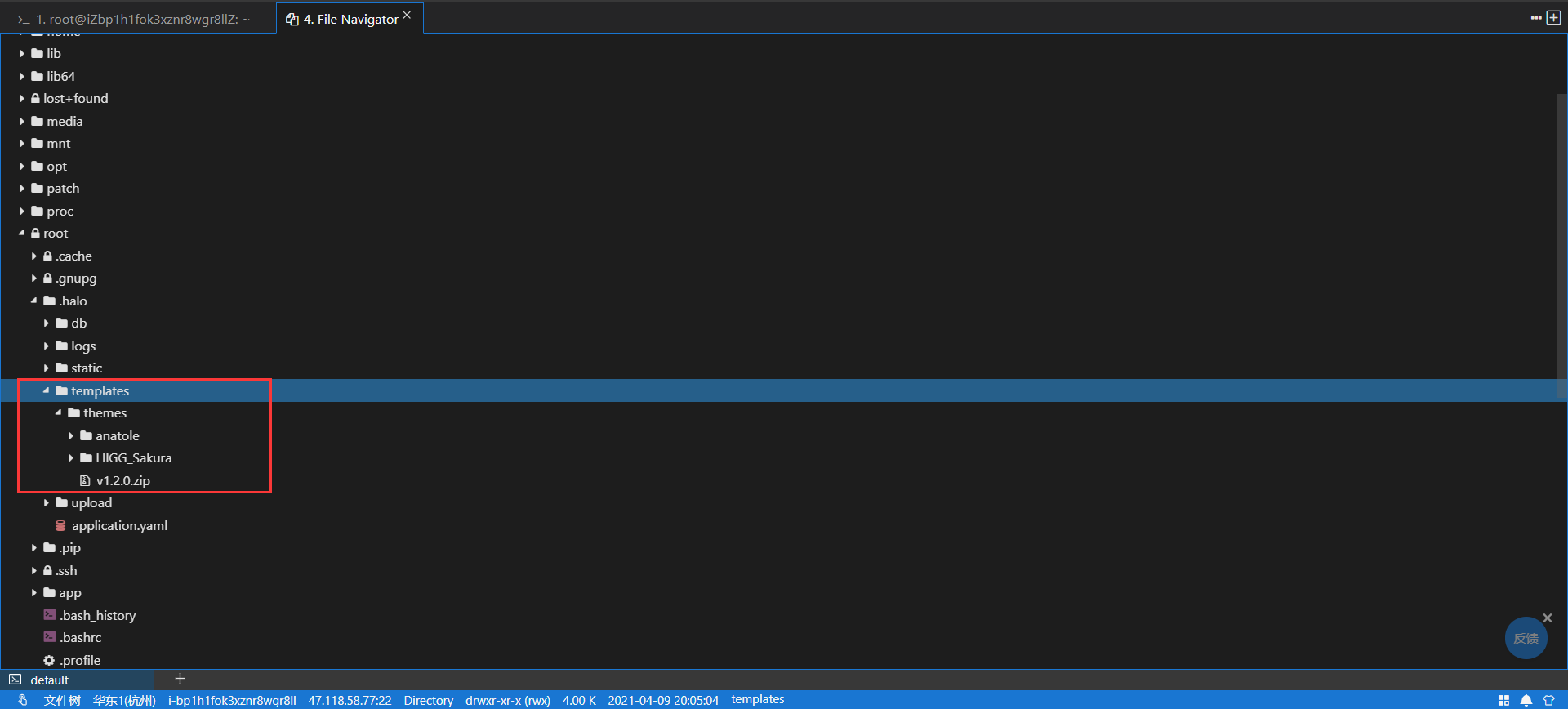This screenshot has height=709, width=1568.
Task: Select the application.yaml file name
Action: (119, 525)
